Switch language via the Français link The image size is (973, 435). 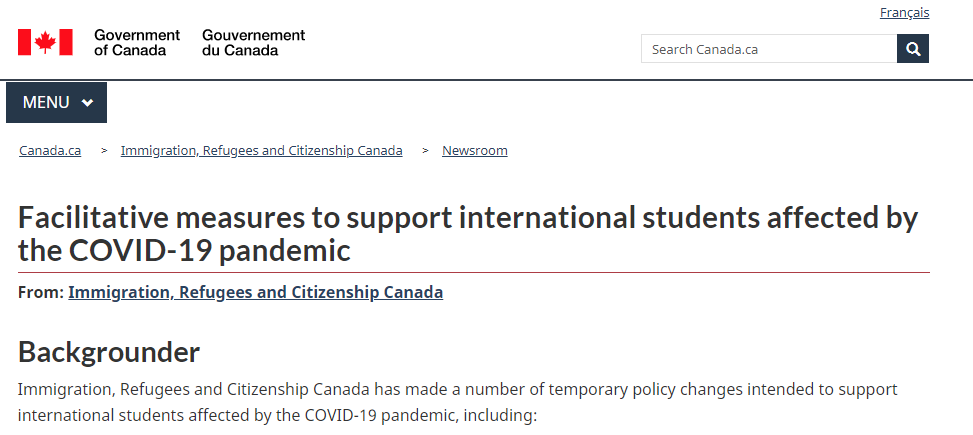point(904,12)
